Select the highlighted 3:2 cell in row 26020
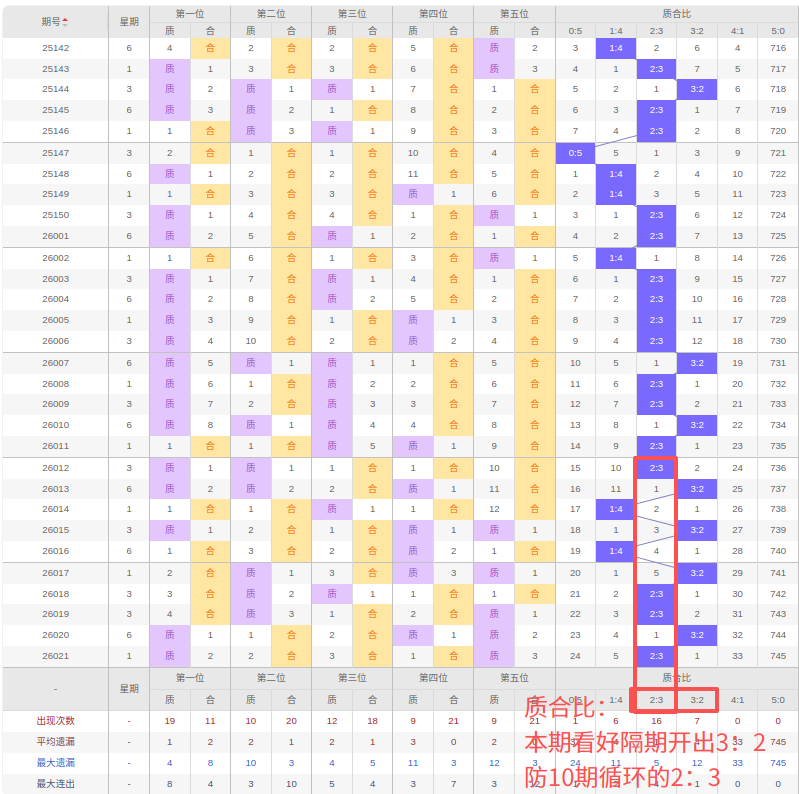Image resolution: width=799 pixels, height=794 pixels. click(697, 635)
